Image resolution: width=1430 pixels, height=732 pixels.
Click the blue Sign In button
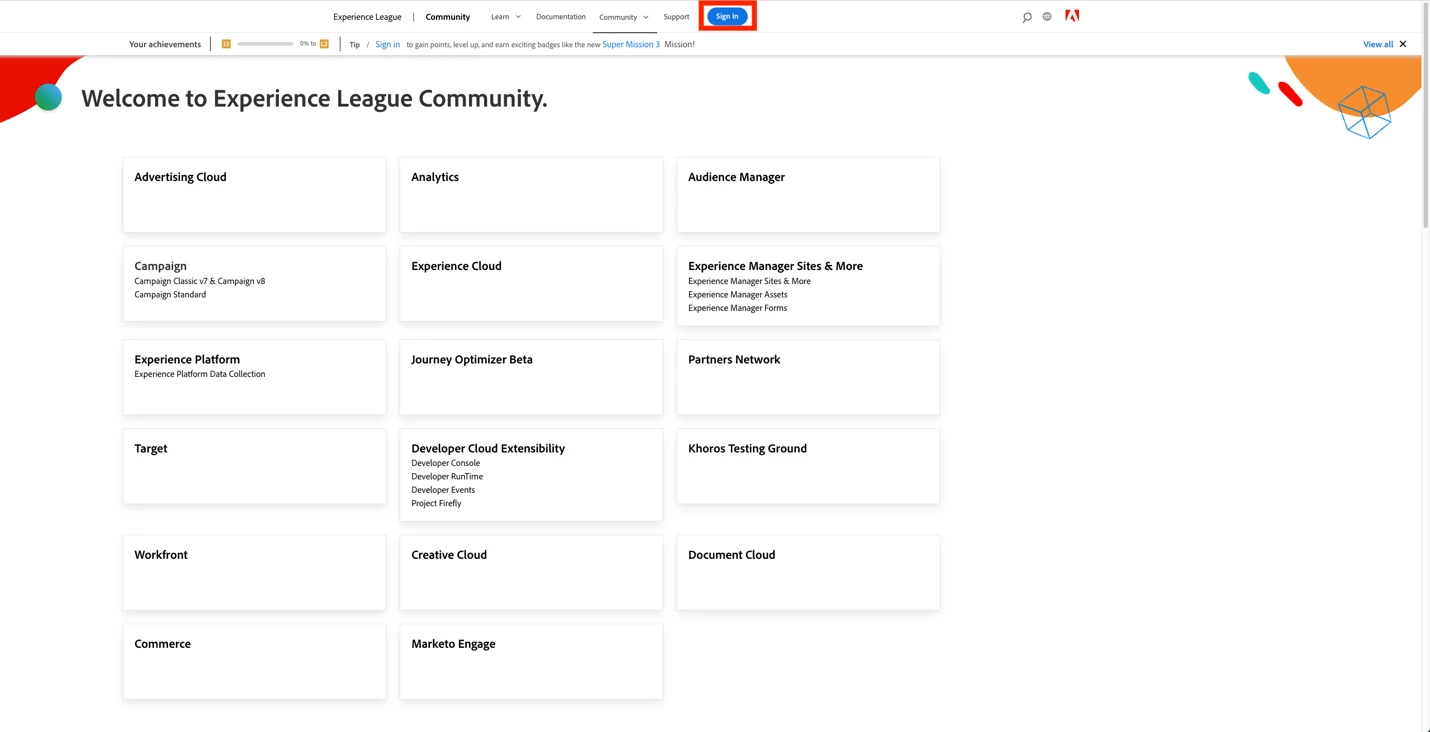(x=727, y=16)
